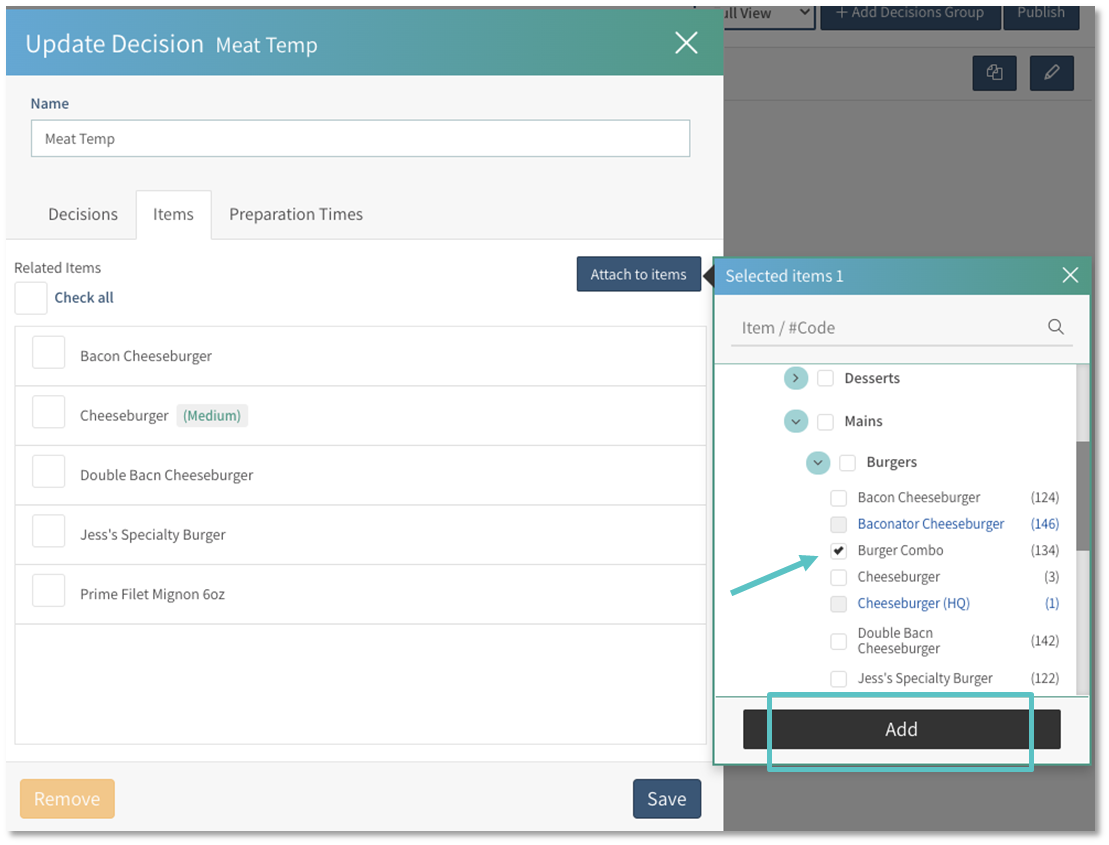
Task: Close the Selected items popup
Action: [x=1070, y=275]
